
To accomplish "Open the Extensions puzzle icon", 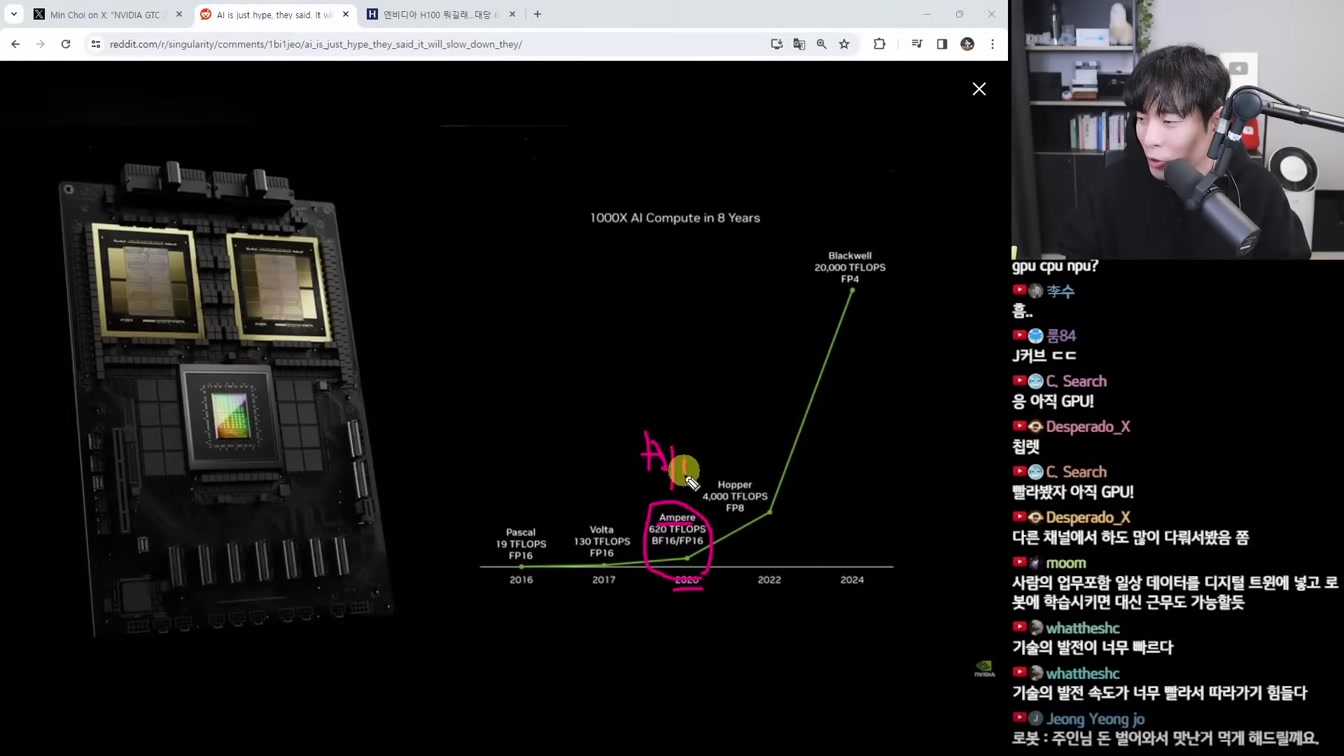I will click(x=880, y=44).
